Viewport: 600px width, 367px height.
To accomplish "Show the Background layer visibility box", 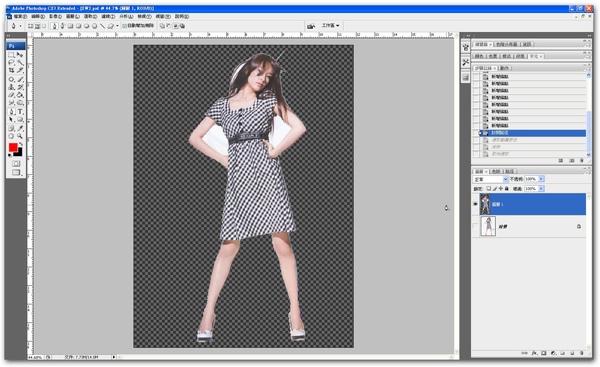I will [476, 226].
